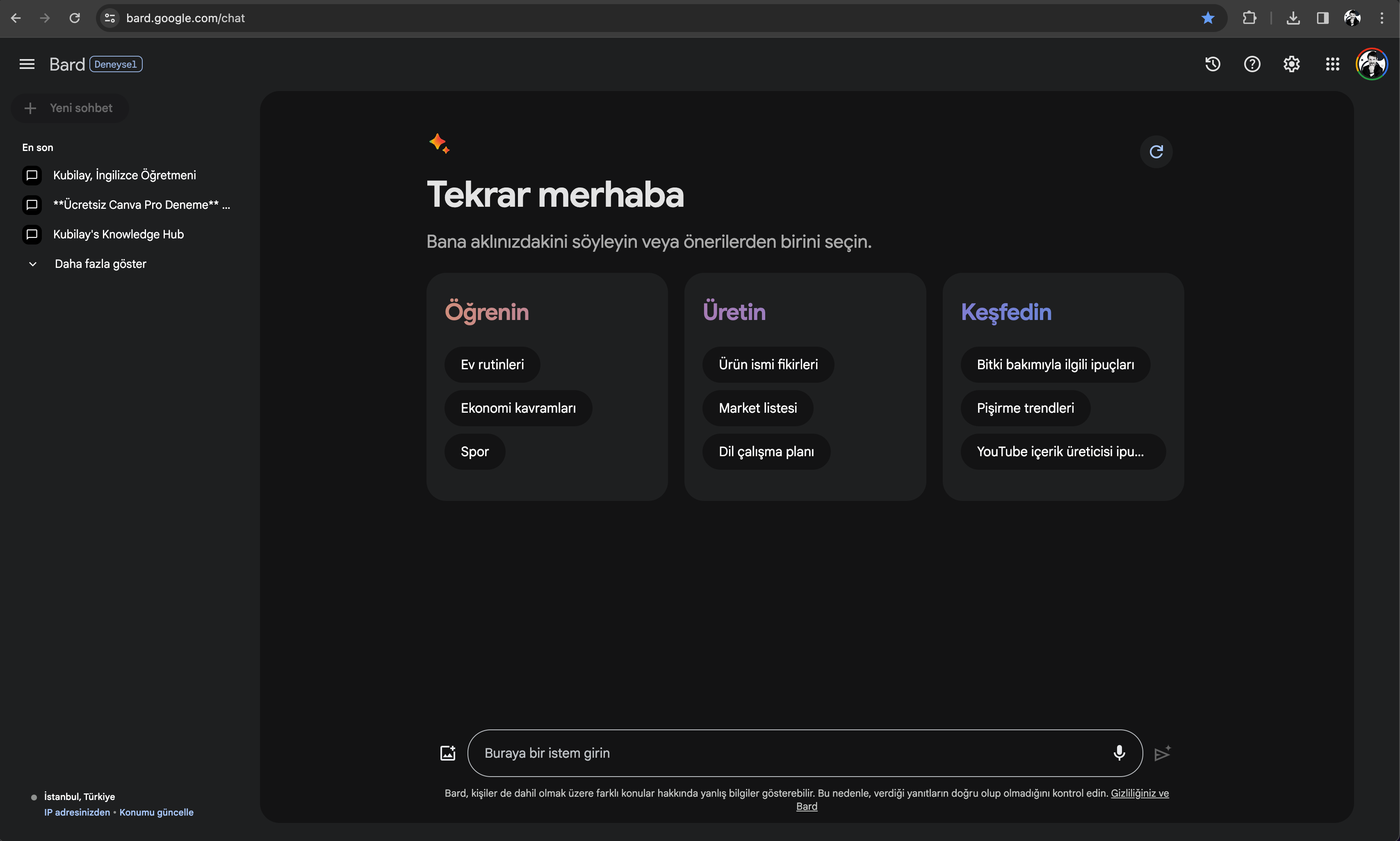Click the Bard logo text
1400x841 pixels.
[67, 64]
